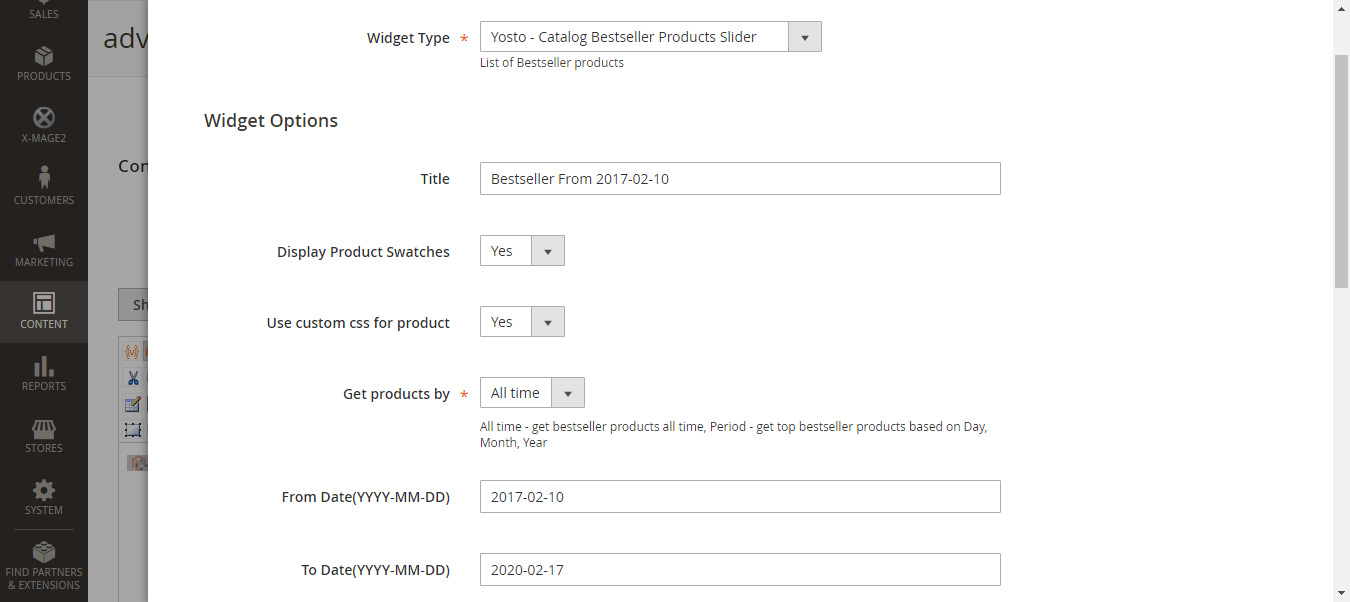Viewport: 1350px width, 602px height.
Task: Open the Reports bar chart menu
Action: [x=43, y=374]
